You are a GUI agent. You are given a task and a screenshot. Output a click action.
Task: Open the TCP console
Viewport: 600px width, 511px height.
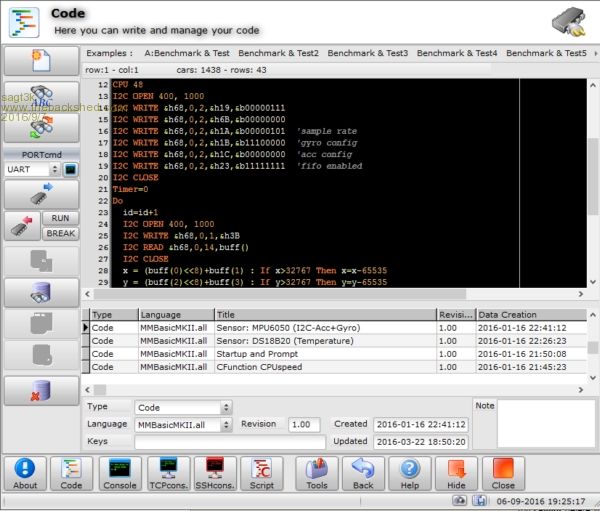[168, 473]
